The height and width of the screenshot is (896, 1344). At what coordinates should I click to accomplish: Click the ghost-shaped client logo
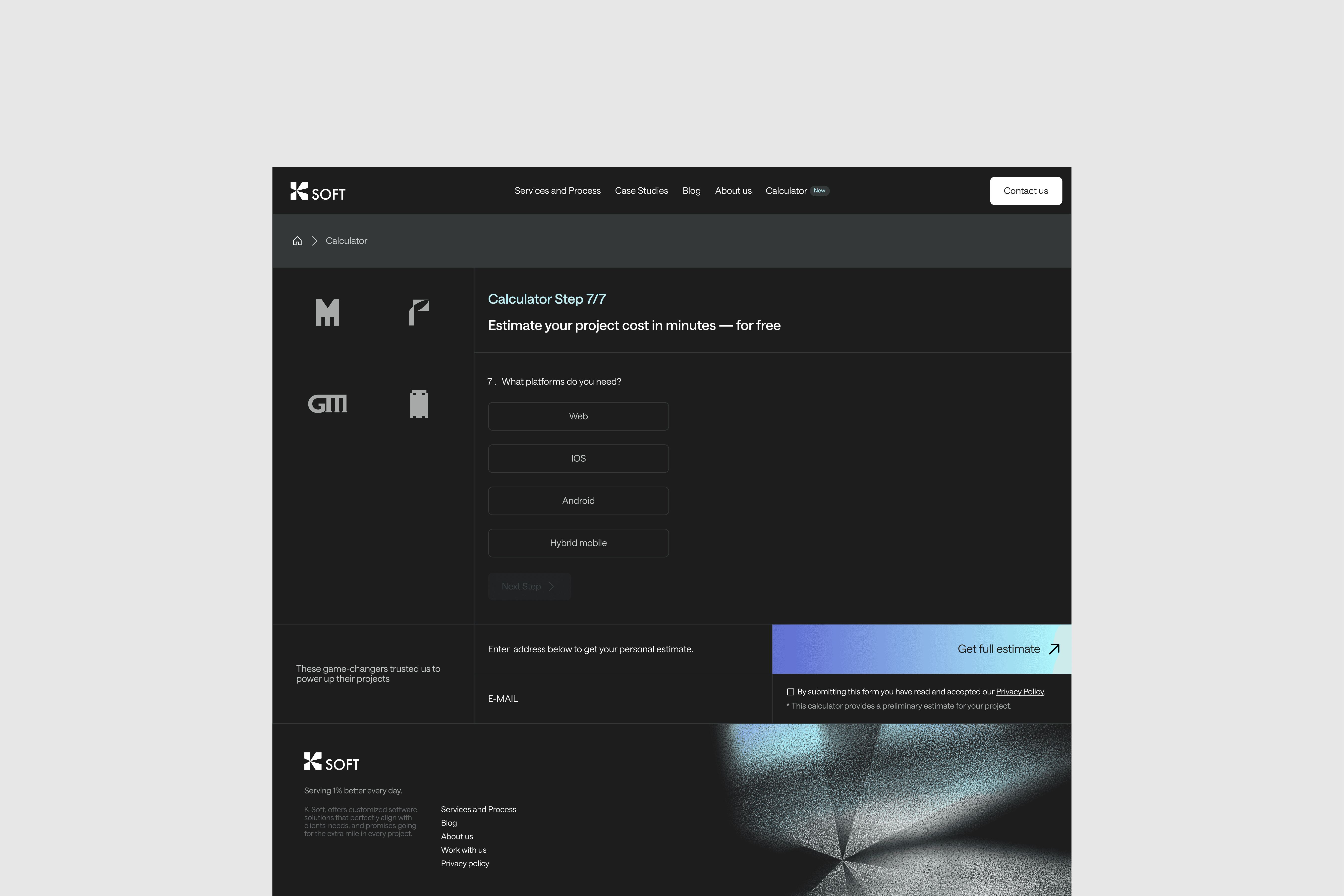(419, 404)
